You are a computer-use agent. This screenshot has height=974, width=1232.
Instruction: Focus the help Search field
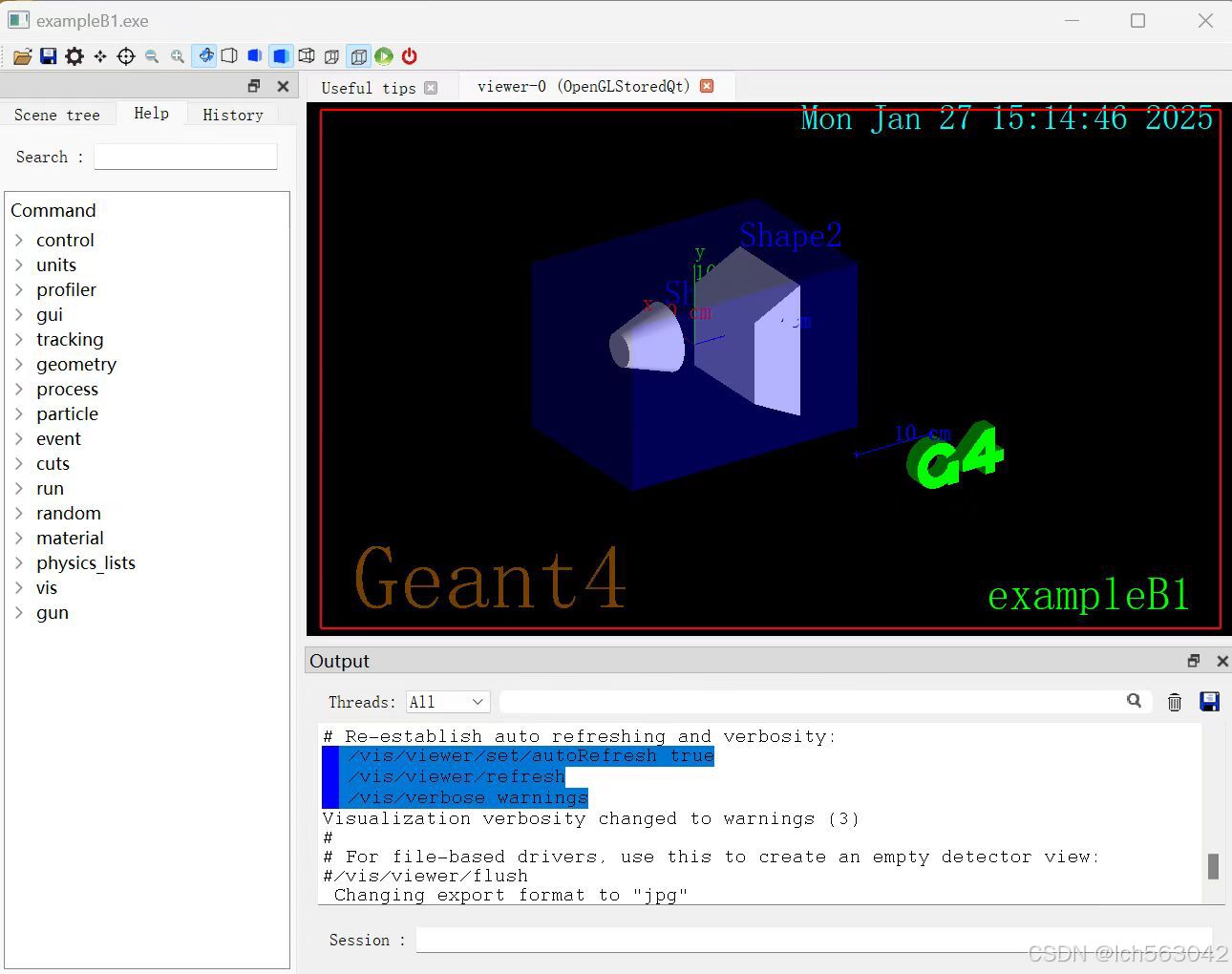pyautogui.click(x=185, y=157)
